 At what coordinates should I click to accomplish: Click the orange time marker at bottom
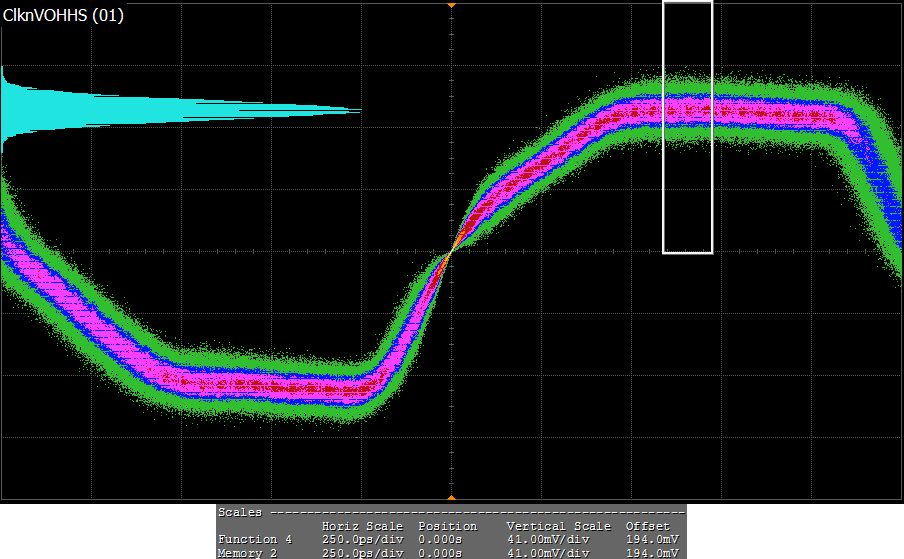[451, 496]
